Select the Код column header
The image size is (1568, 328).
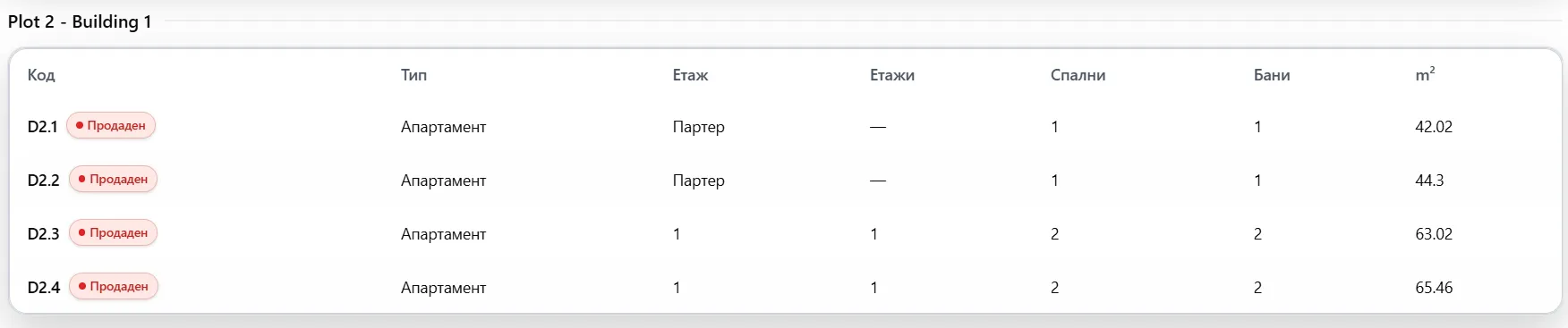[x=41, y=75]
